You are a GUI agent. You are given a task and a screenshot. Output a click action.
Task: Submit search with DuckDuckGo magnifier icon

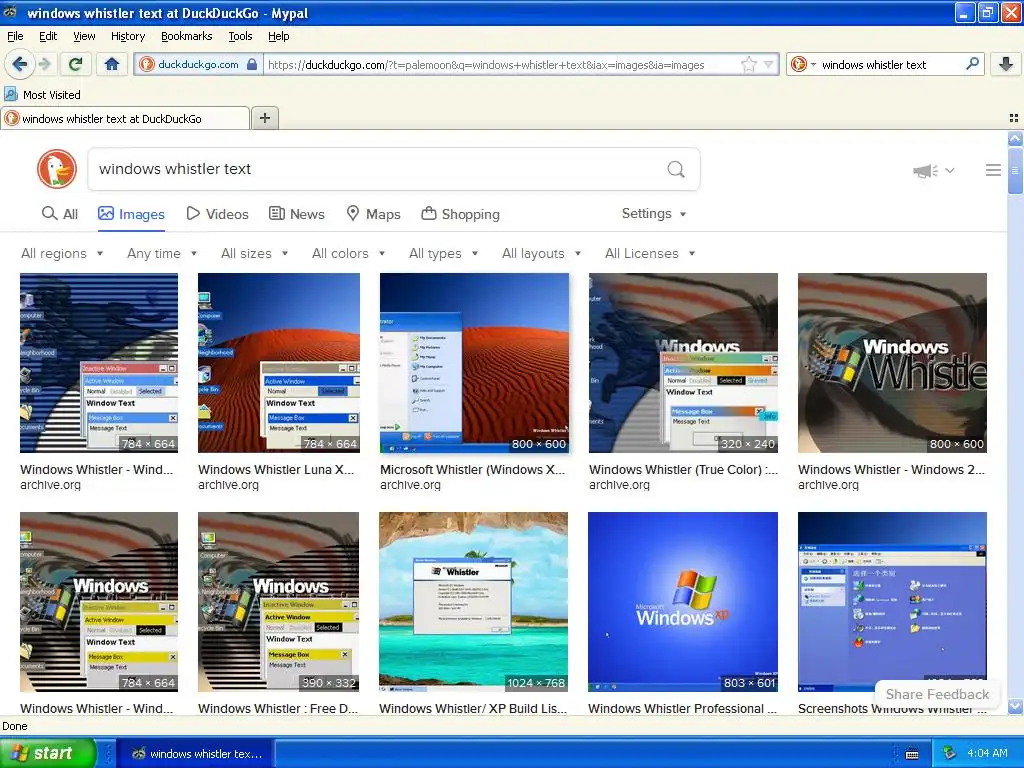676,169
